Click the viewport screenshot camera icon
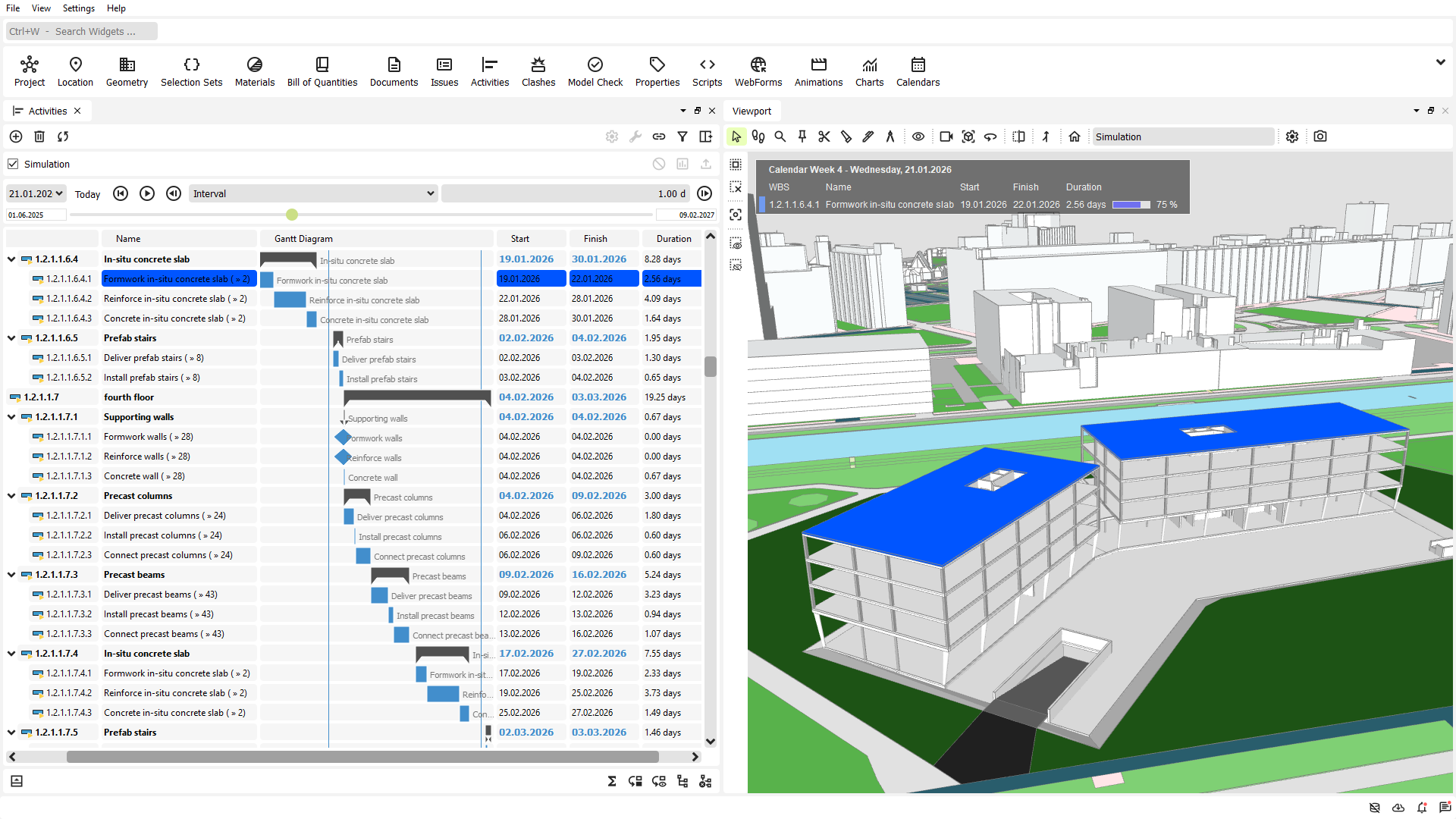Screen dimensions: 1456x819 coord(1320,136)
